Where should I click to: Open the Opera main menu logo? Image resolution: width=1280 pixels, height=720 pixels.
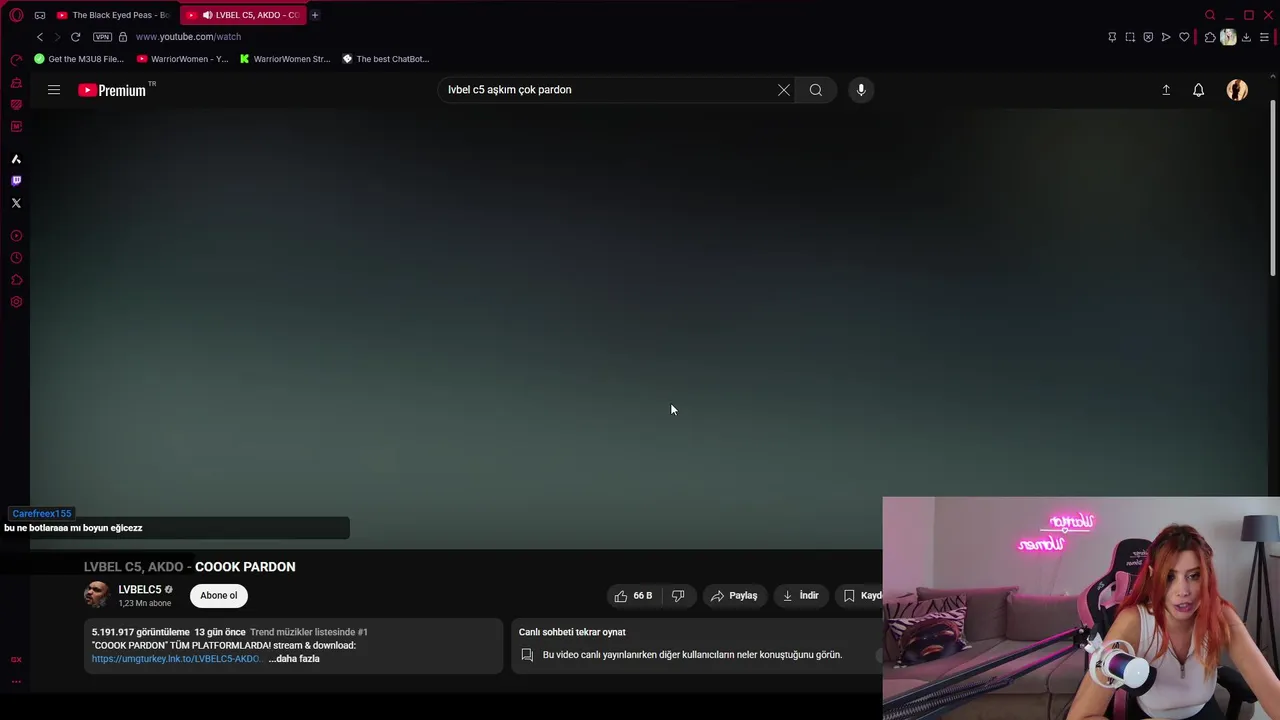16,15
